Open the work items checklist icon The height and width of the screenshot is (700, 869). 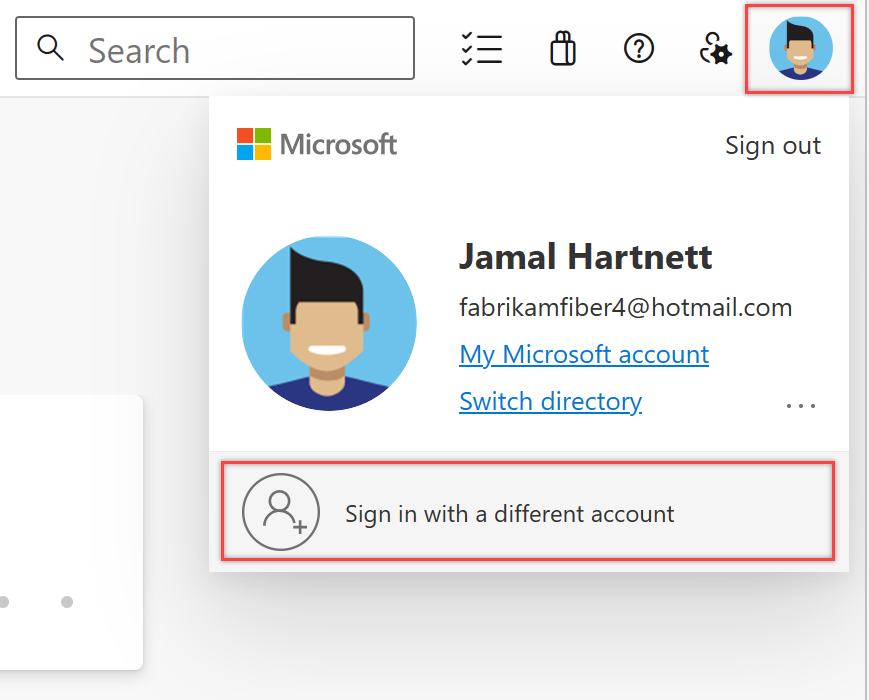coord(482,47)
